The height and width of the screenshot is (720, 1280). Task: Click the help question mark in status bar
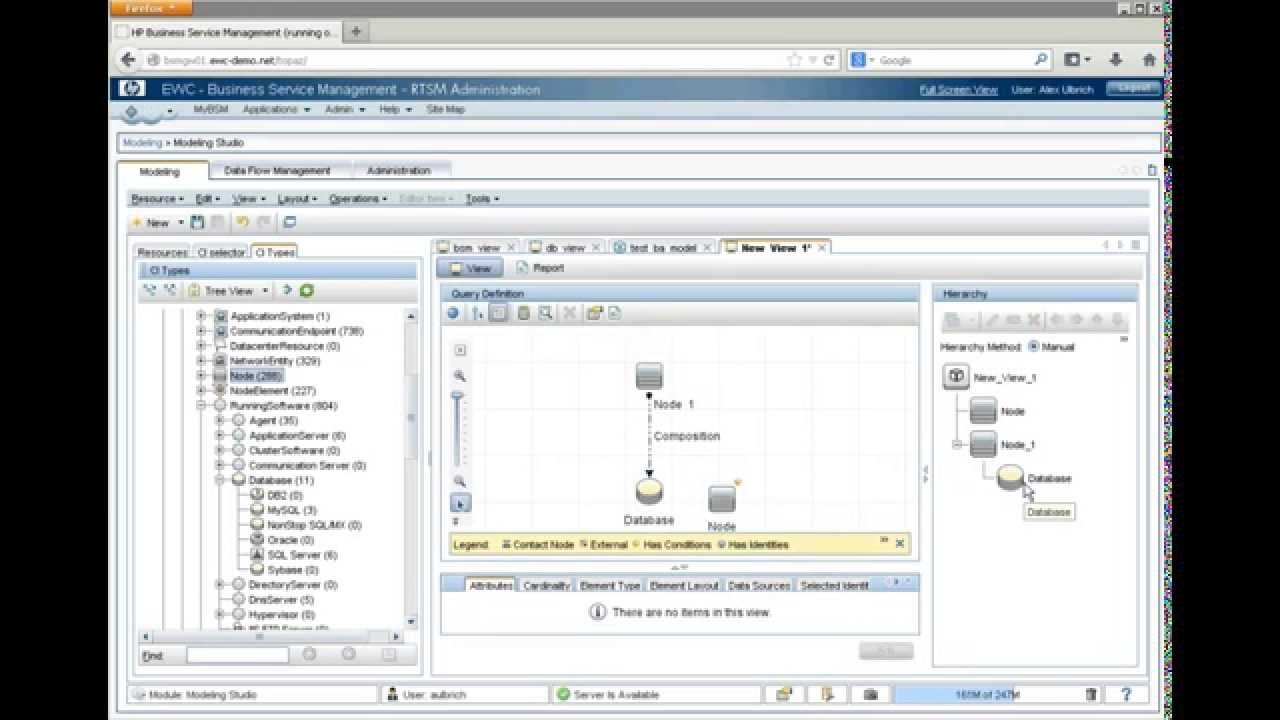[x=1125, y=694]
